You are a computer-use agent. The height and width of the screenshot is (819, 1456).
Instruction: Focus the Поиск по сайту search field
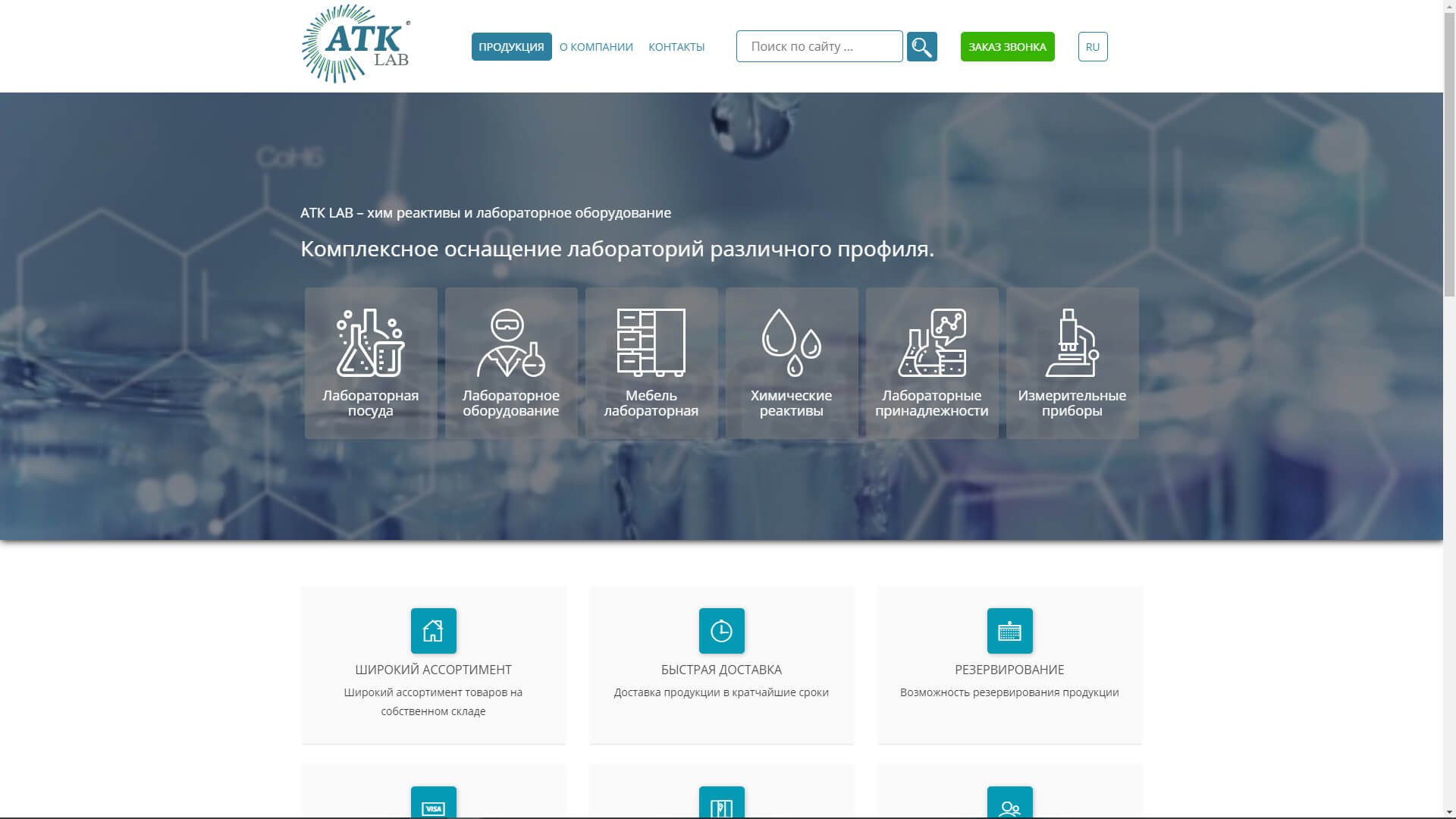click(x=820, y=46)
